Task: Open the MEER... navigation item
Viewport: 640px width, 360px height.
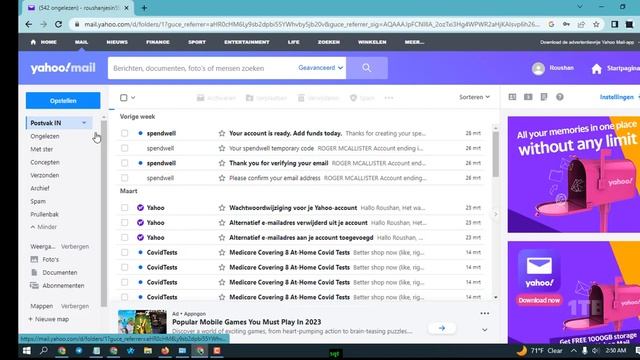Action: 414,42
